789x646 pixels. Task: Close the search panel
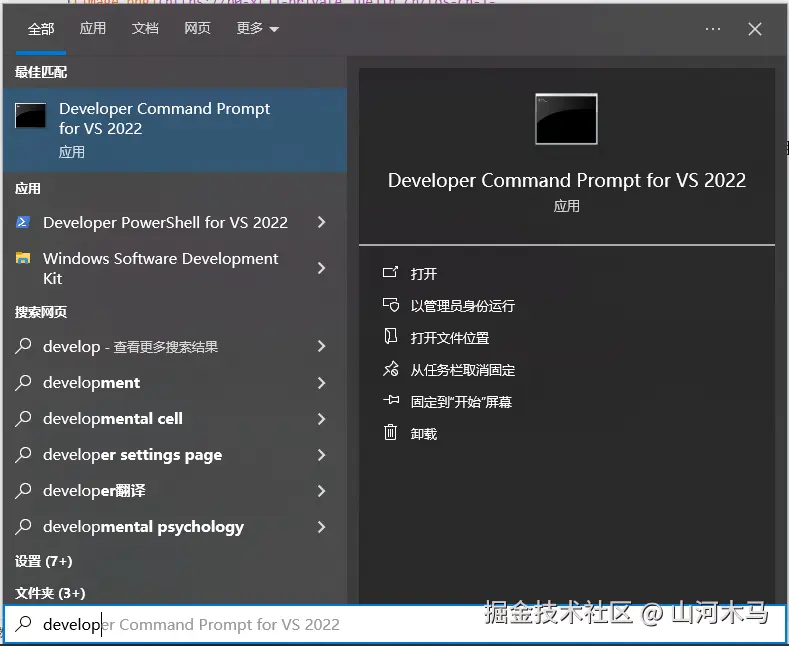[755, 29]
